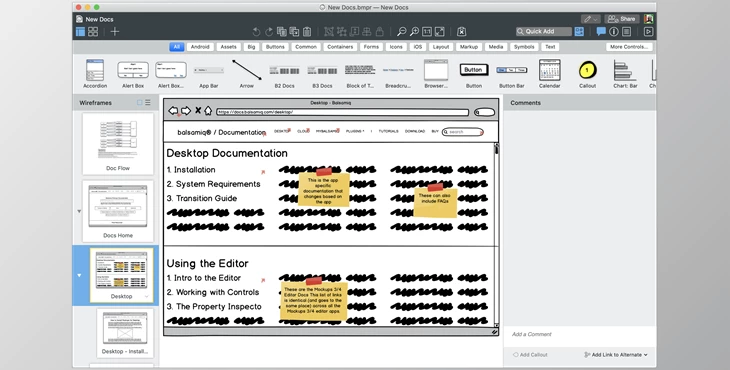Click the Copy icon in toolbar
Image resolution: width=730 pixels, height=370 pixels.
[x=282, y=32]
